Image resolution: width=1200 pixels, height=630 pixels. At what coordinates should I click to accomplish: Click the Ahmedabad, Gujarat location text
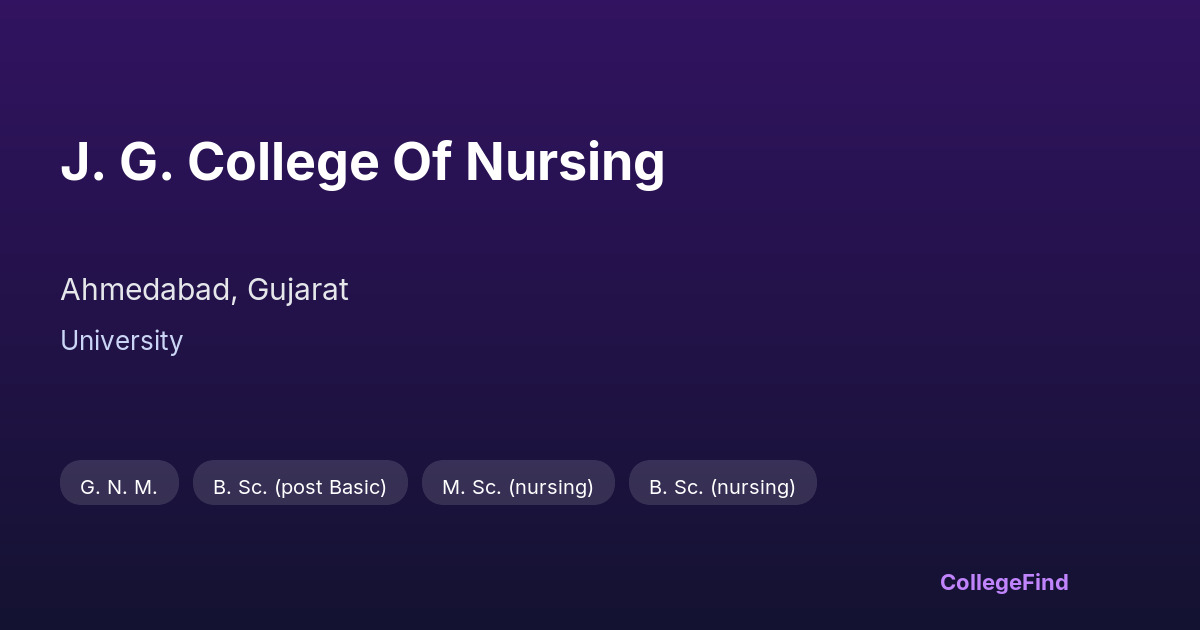click(x=204, y=290)
